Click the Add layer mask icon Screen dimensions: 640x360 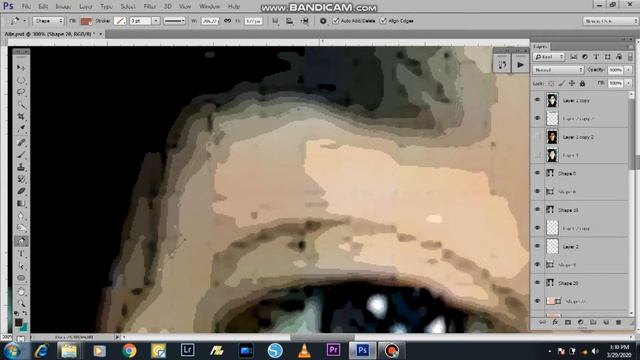point(567,322)
